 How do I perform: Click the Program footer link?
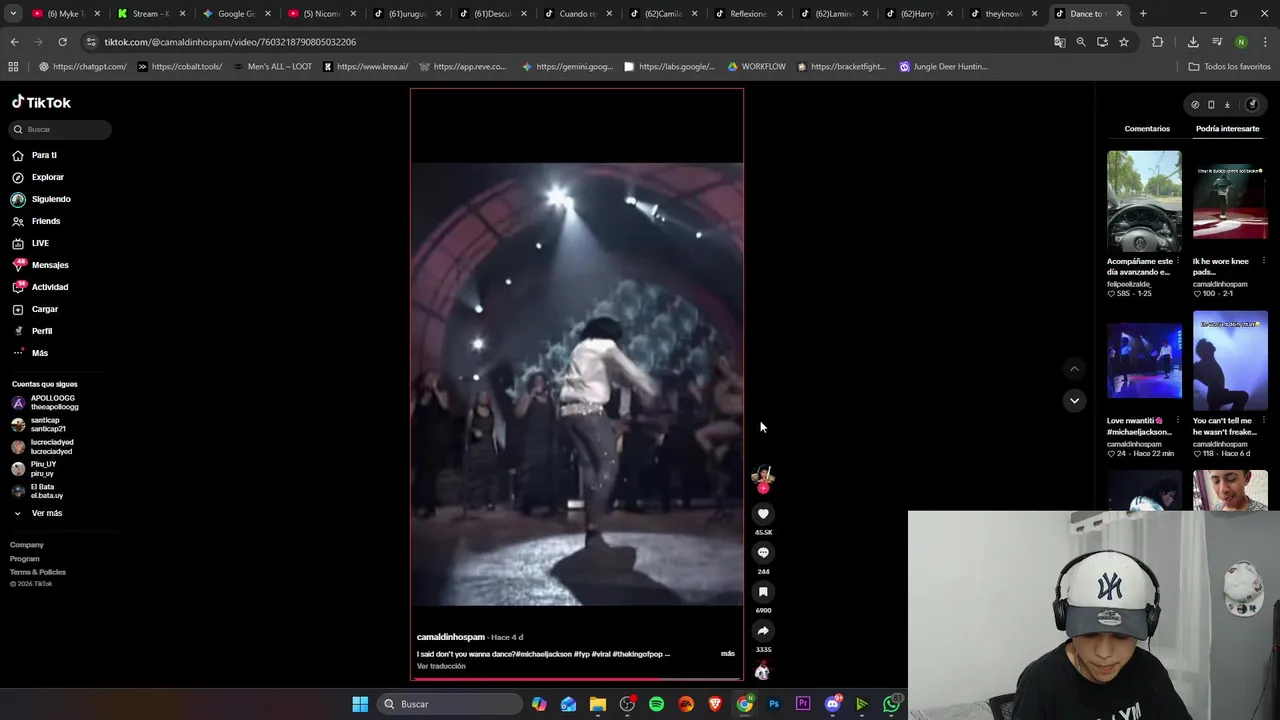pyautogui.click(x=25, y=559)
